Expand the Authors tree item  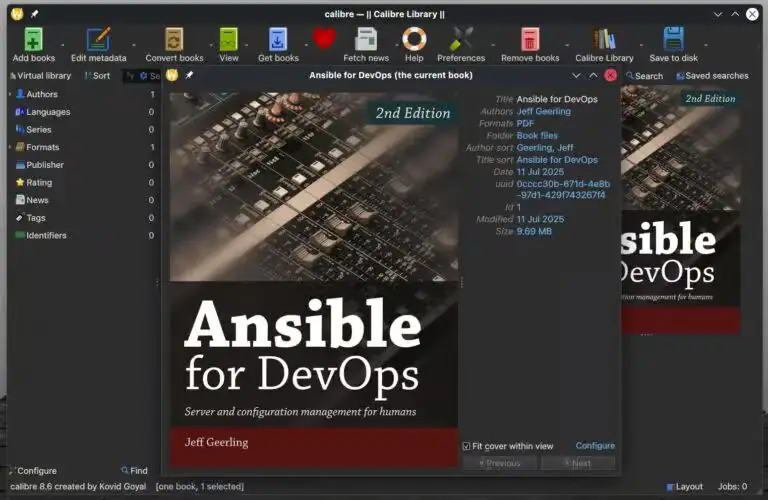pyautogui.click(x=10, y=94)
